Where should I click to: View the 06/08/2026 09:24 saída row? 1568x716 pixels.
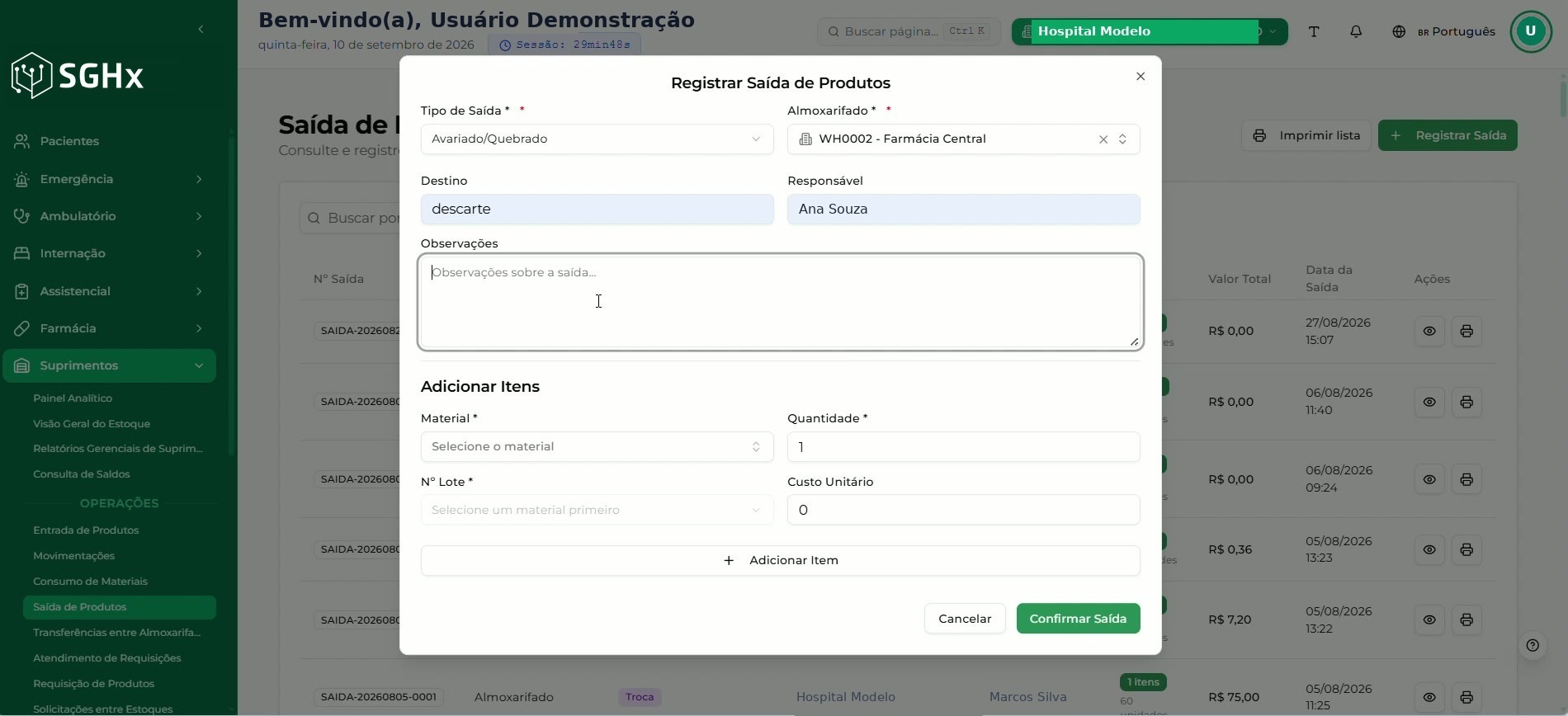point(1429,479)
